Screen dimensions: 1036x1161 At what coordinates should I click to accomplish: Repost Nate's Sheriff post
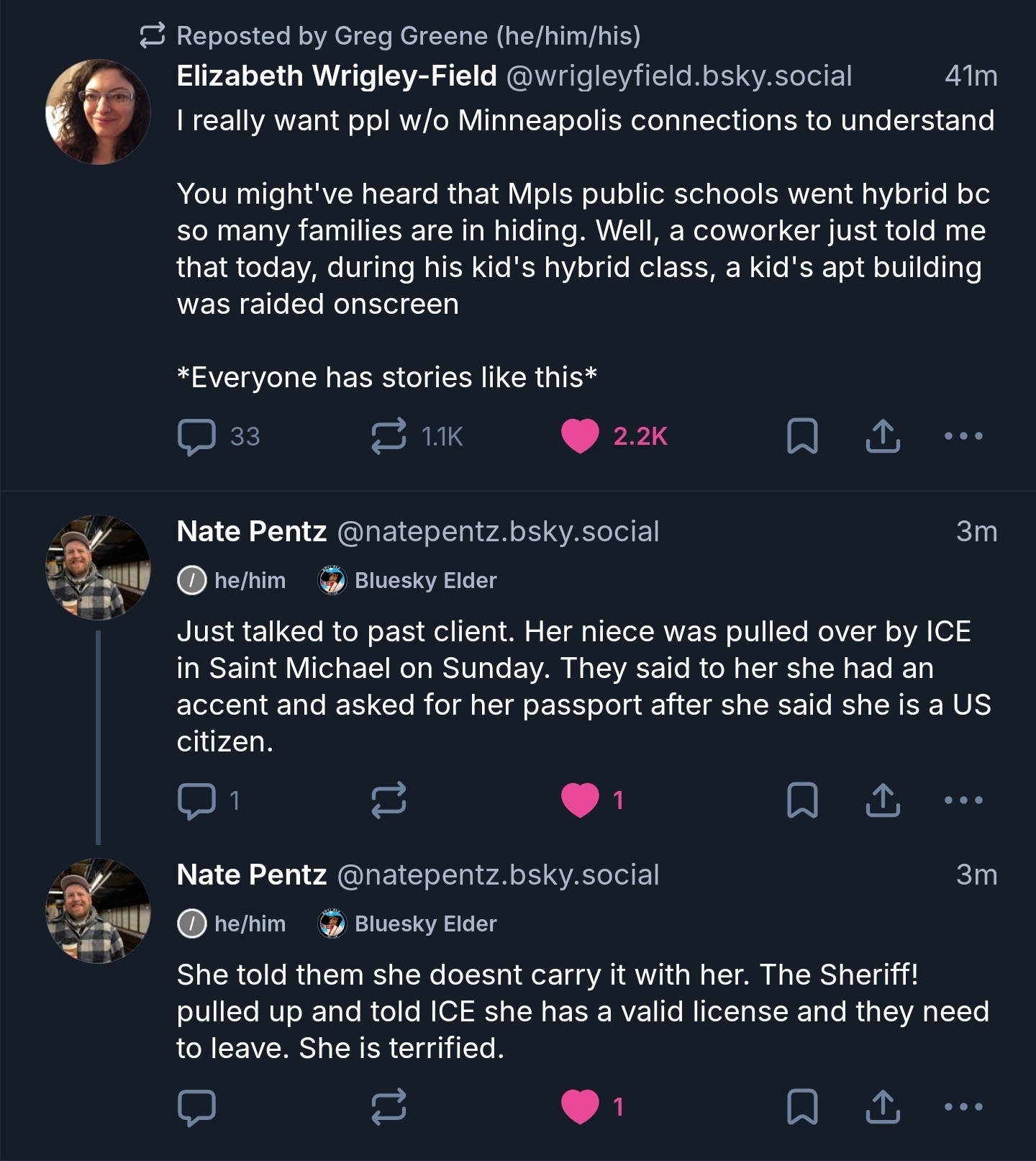[388, 1107]
